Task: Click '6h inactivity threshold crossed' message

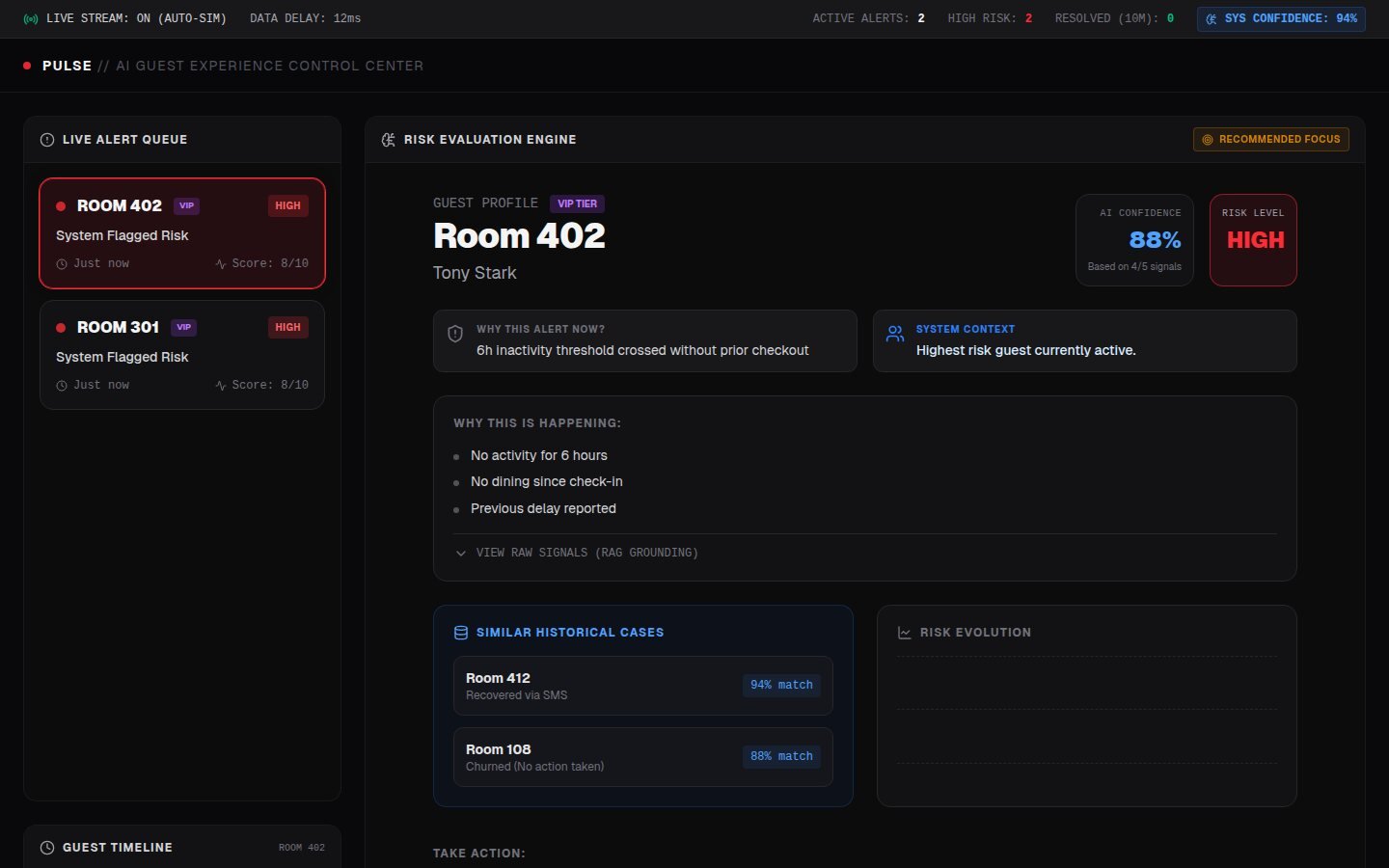Action: 642,351
